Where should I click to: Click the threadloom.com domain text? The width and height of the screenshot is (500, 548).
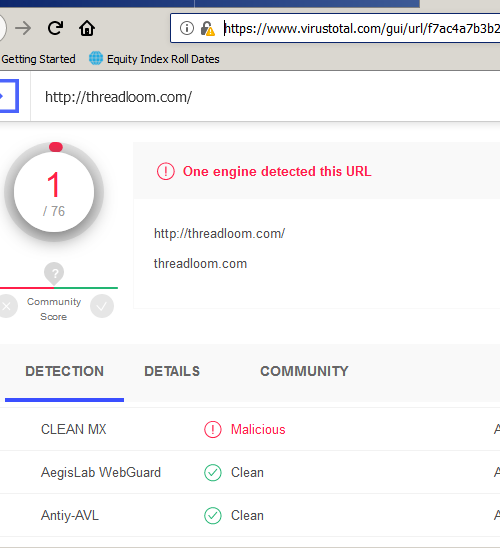200,264
